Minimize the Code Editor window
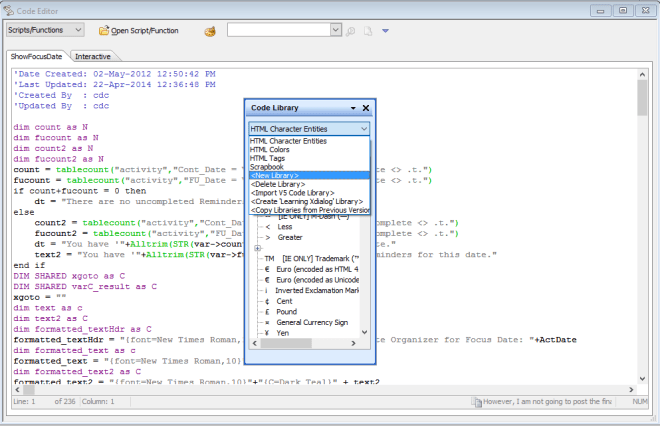 (x=600, y=11)
